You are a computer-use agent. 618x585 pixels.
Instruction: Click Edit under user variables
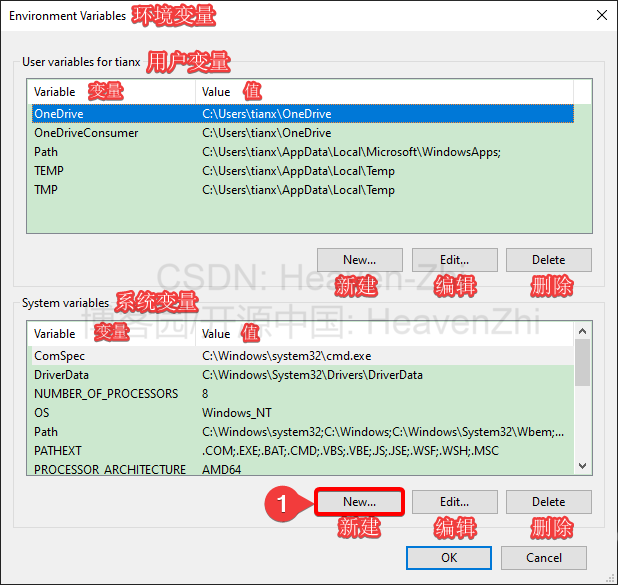point(454,260)
